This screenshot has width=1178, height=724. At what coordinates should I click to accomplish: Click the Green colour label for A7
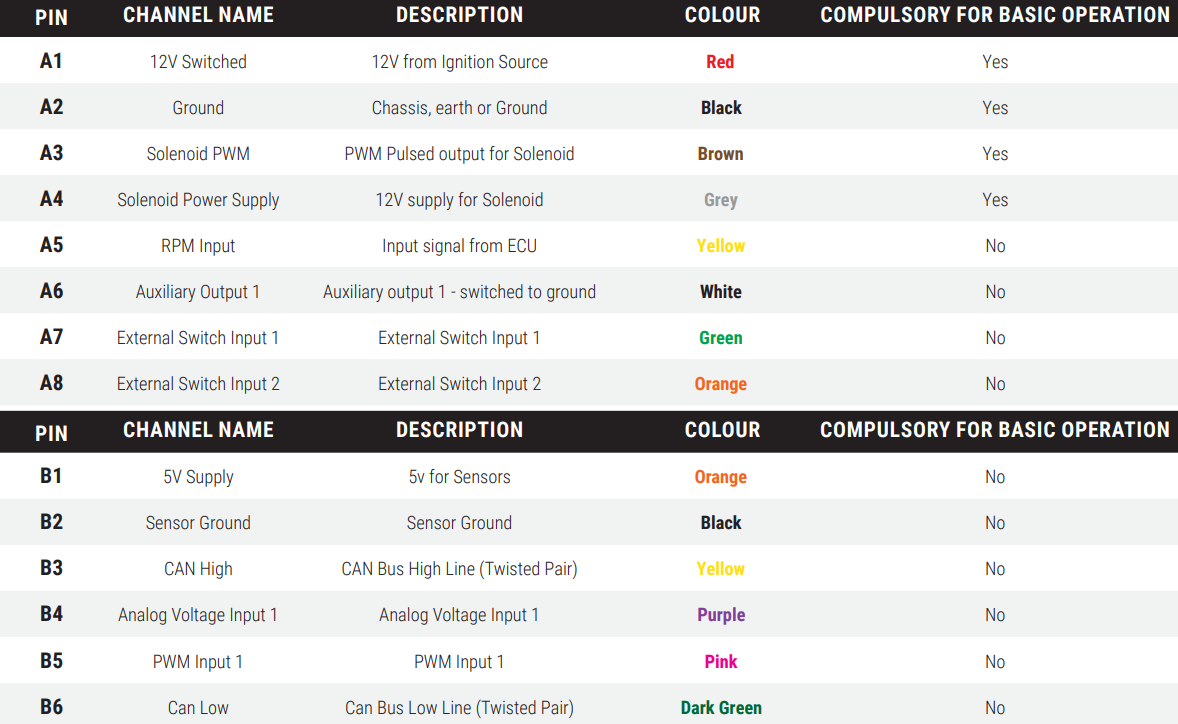tap(720, 338)
